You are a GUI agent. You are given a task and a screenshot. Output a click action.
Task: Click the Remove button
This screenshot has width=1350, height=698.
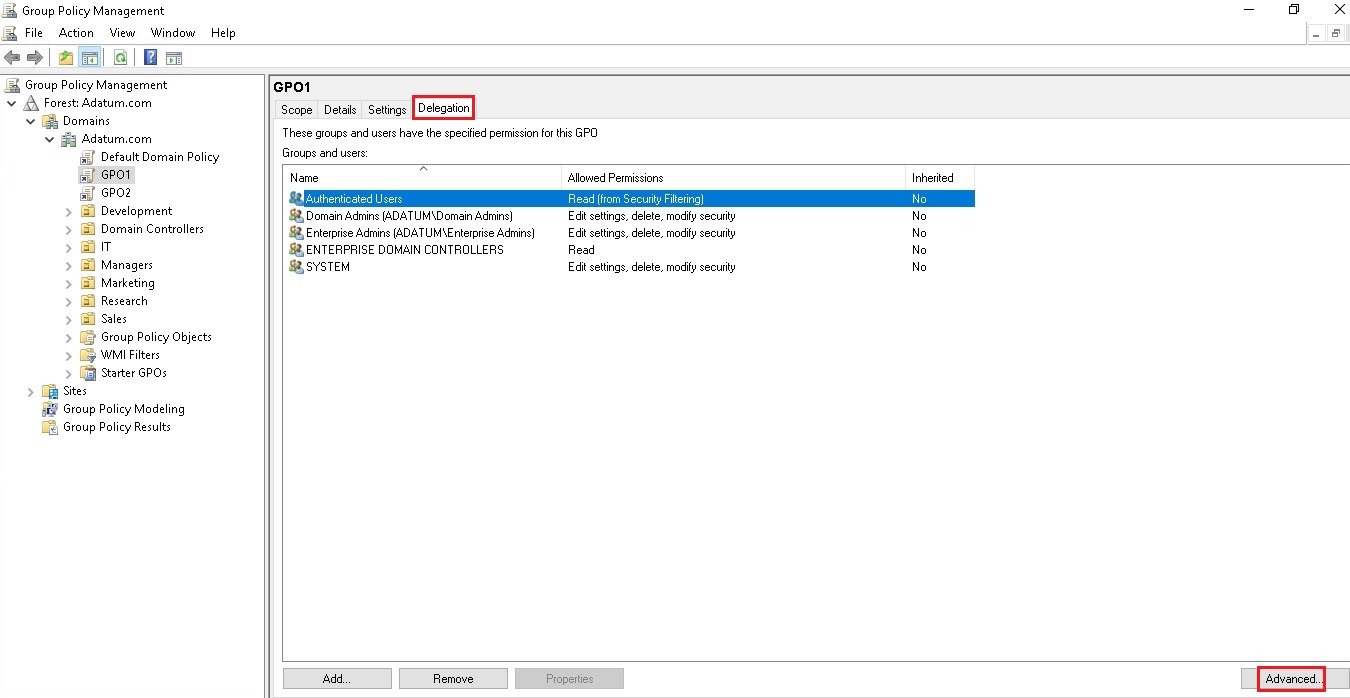453,679
